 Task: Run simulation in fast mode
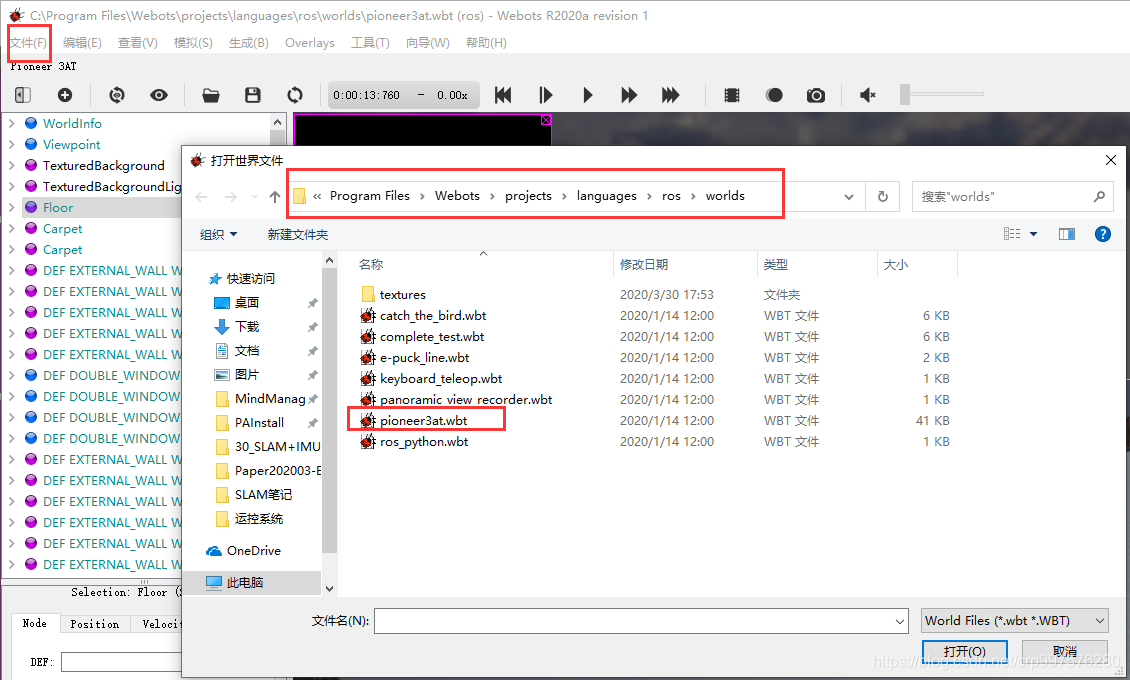coord(629,95)
